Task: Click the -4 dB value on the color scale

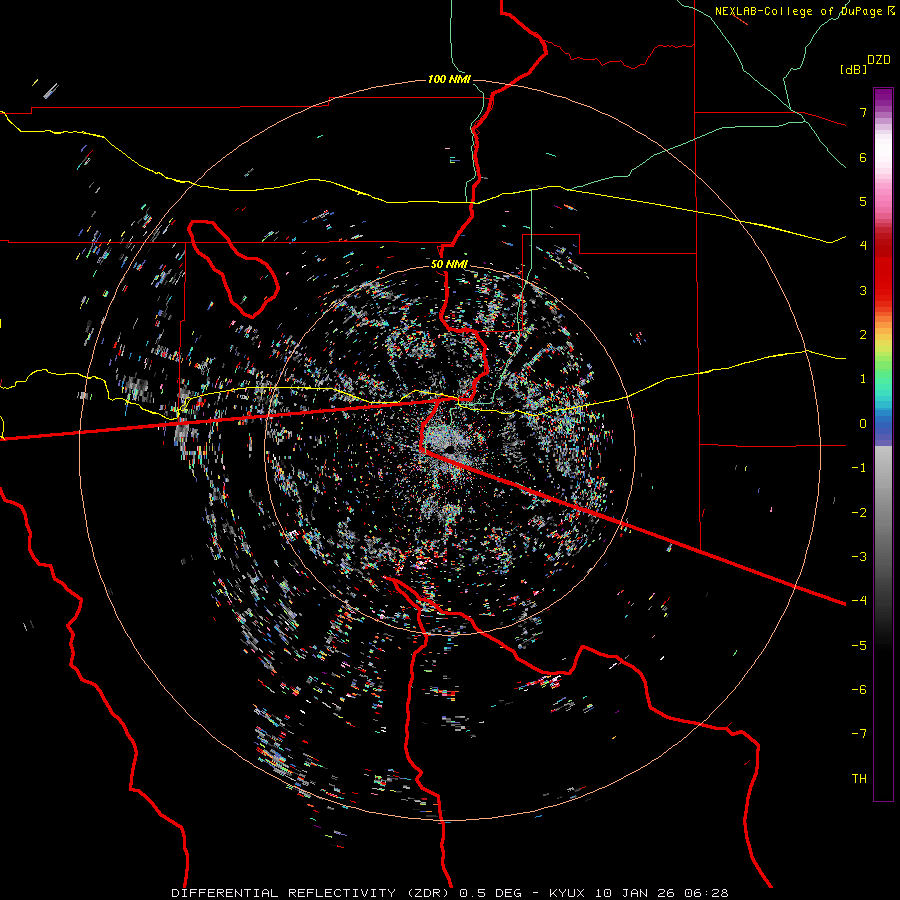Action: point(859,601)
